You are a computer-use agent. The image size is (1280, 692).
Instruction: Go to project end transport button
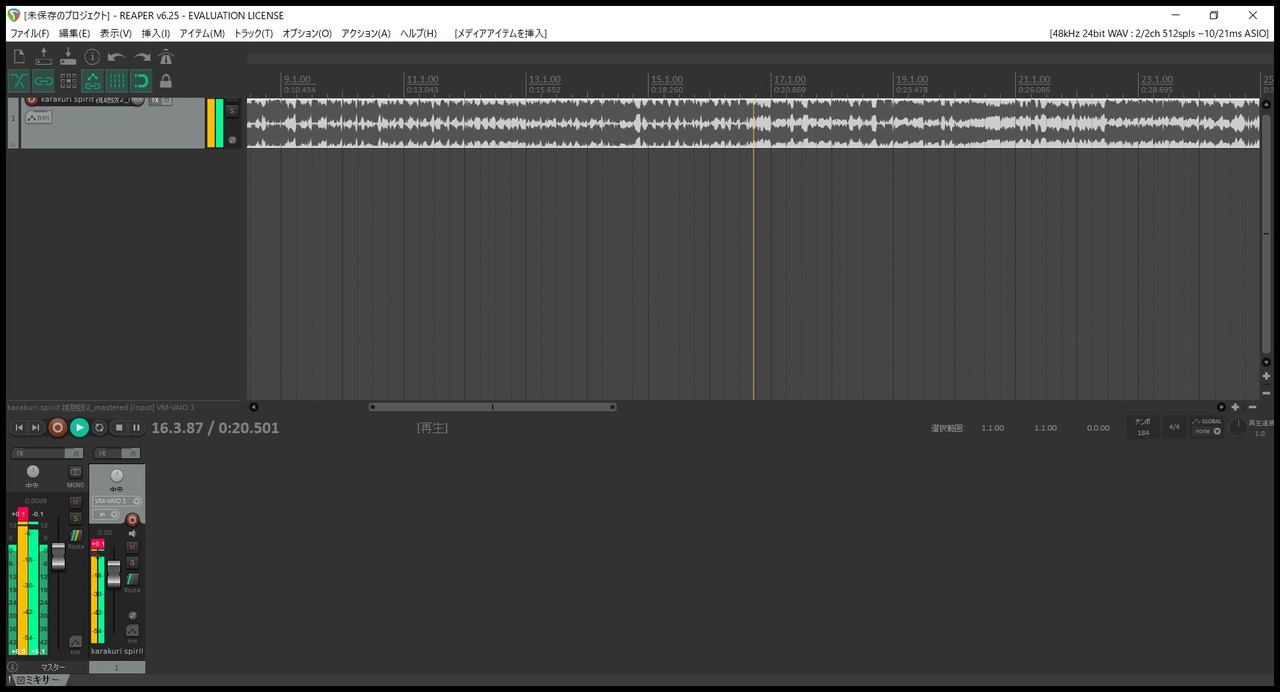36,428
